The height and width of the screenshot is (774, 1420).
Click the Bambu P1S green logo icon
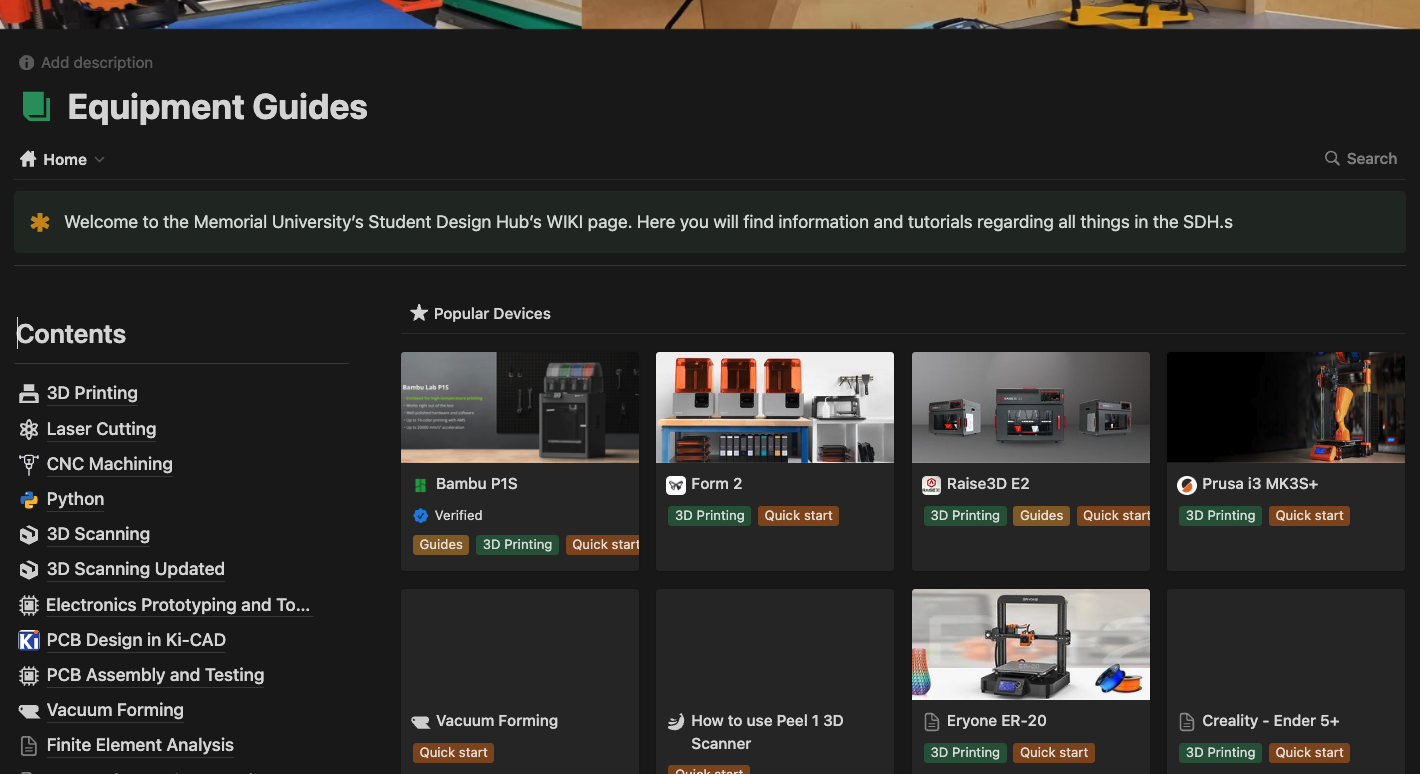tap(421, 484)
